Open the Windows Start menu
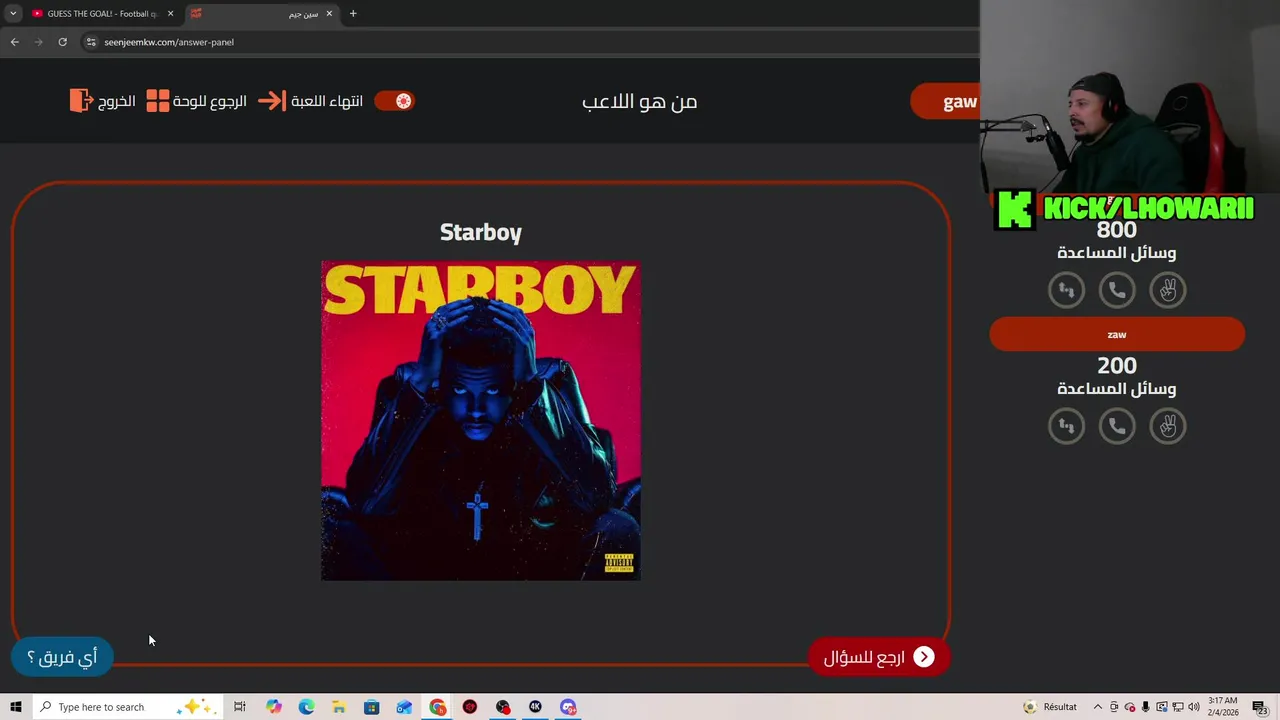The width and height of the screenshot is (1280, 720). tap(15, 707)
